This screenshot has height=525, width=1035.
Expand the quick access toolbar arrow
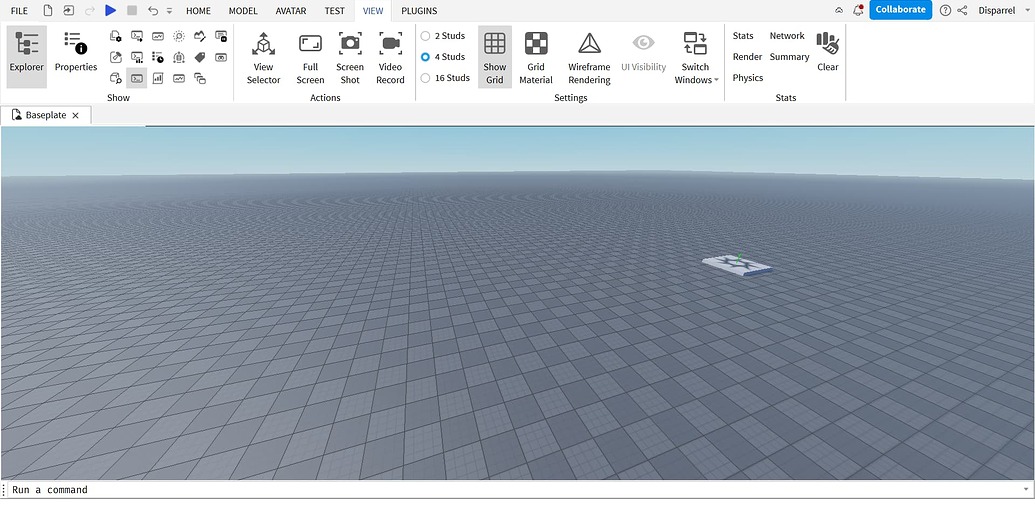(x=169, y=11)
